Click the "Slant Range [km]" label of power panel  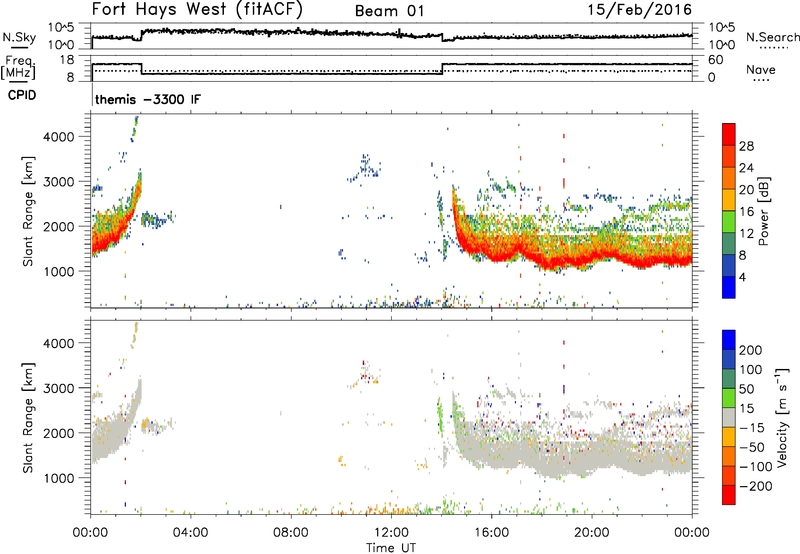click(28, 211)
